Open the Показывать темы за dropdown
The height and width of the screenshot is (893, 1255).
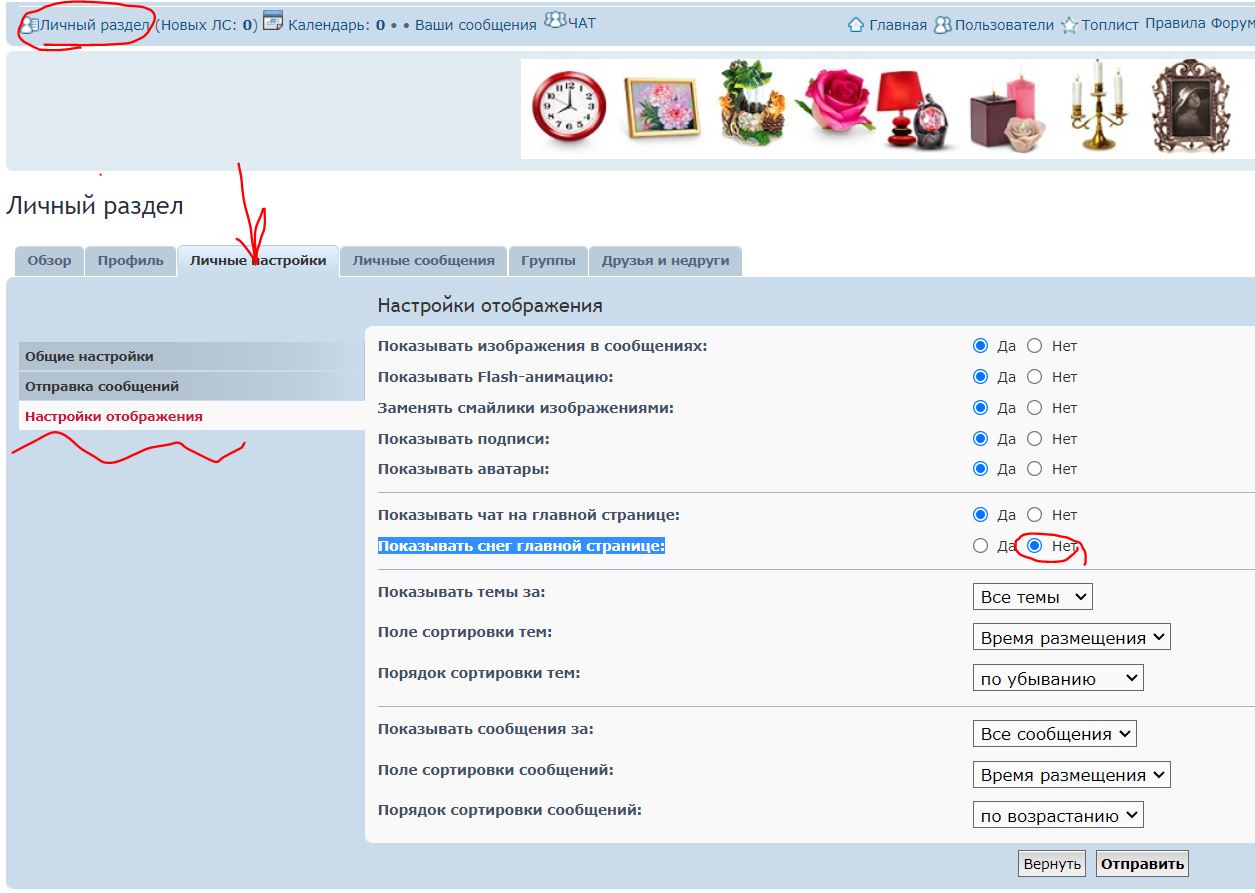point(1032,597)
